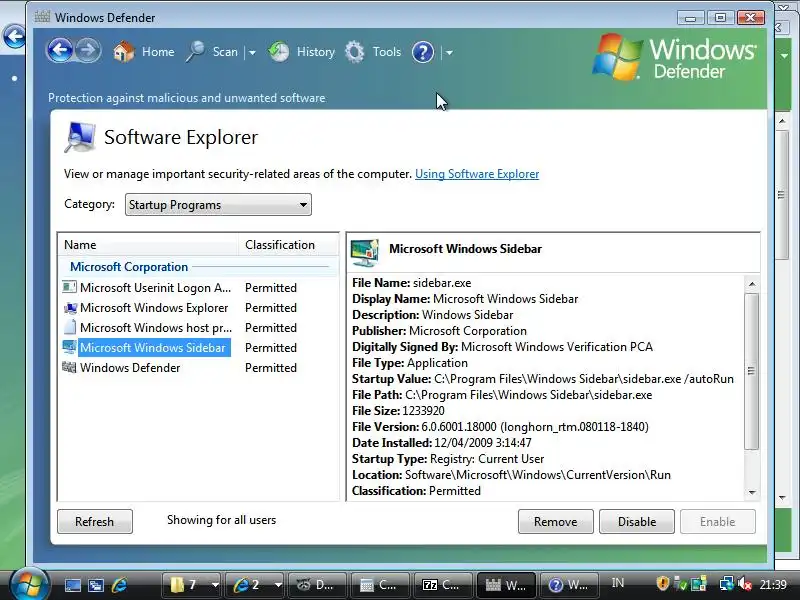Screen dimensions: 800x600
Task: Expand the folder group taskbar dropdown arrow
Action: [215, 585]
